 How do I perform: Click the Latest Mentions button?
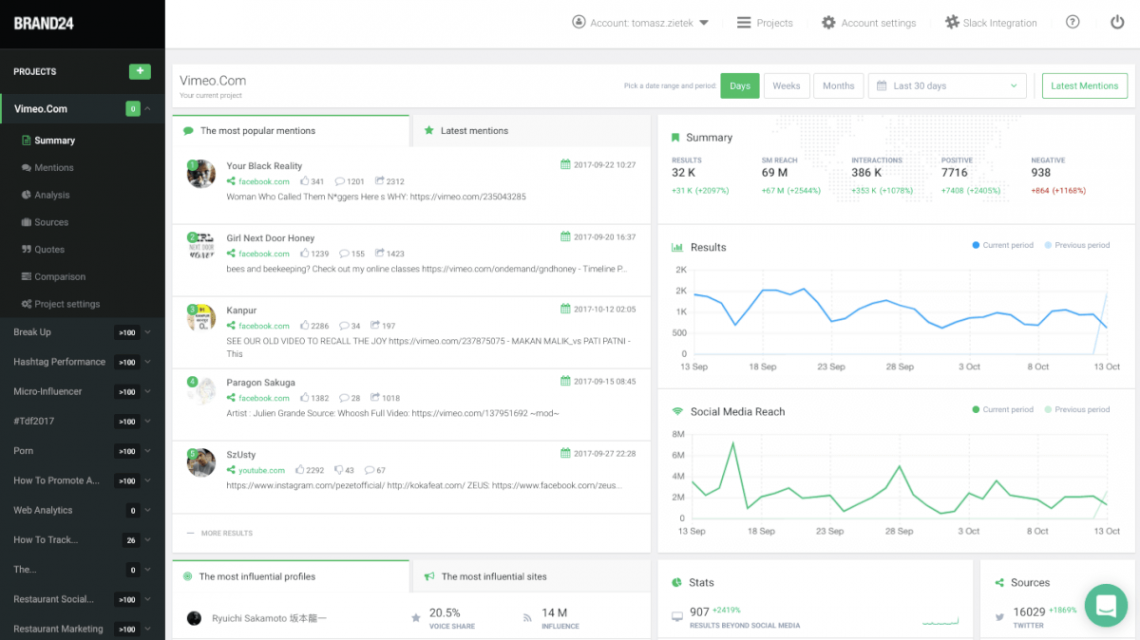(1084, 86)
